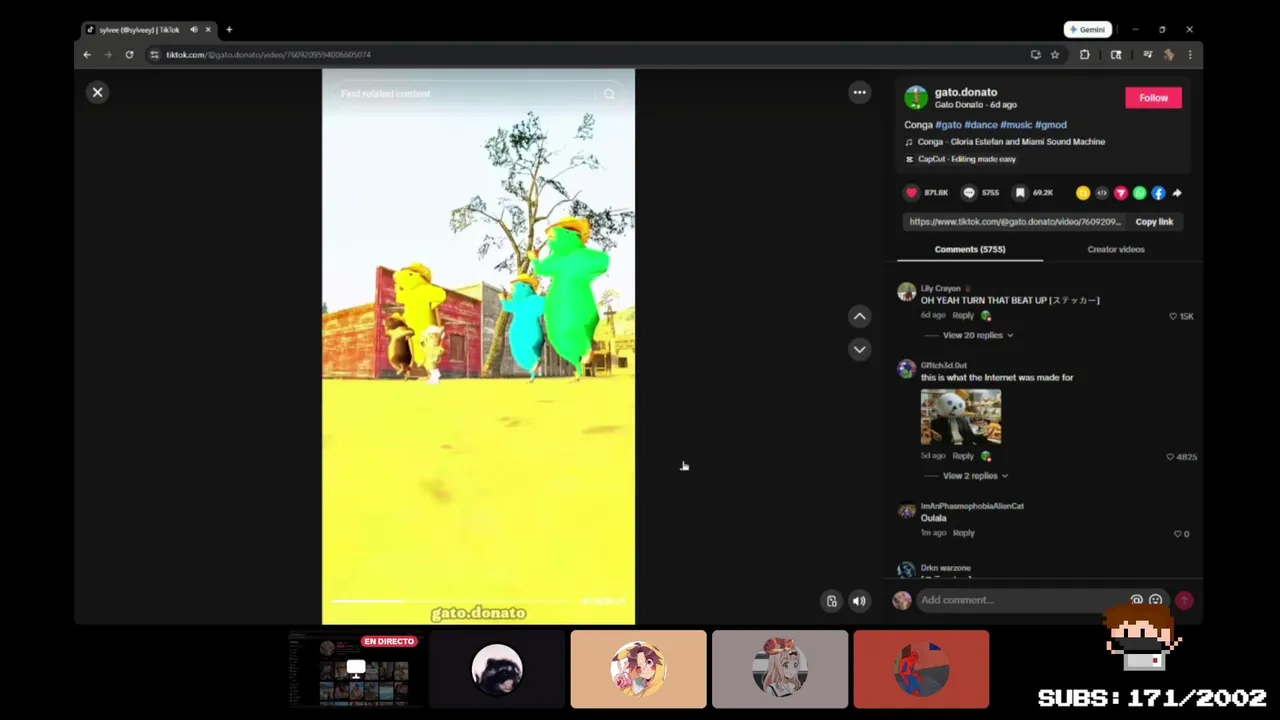Insert a mention with the @ icon

[x=1136, y=600]
